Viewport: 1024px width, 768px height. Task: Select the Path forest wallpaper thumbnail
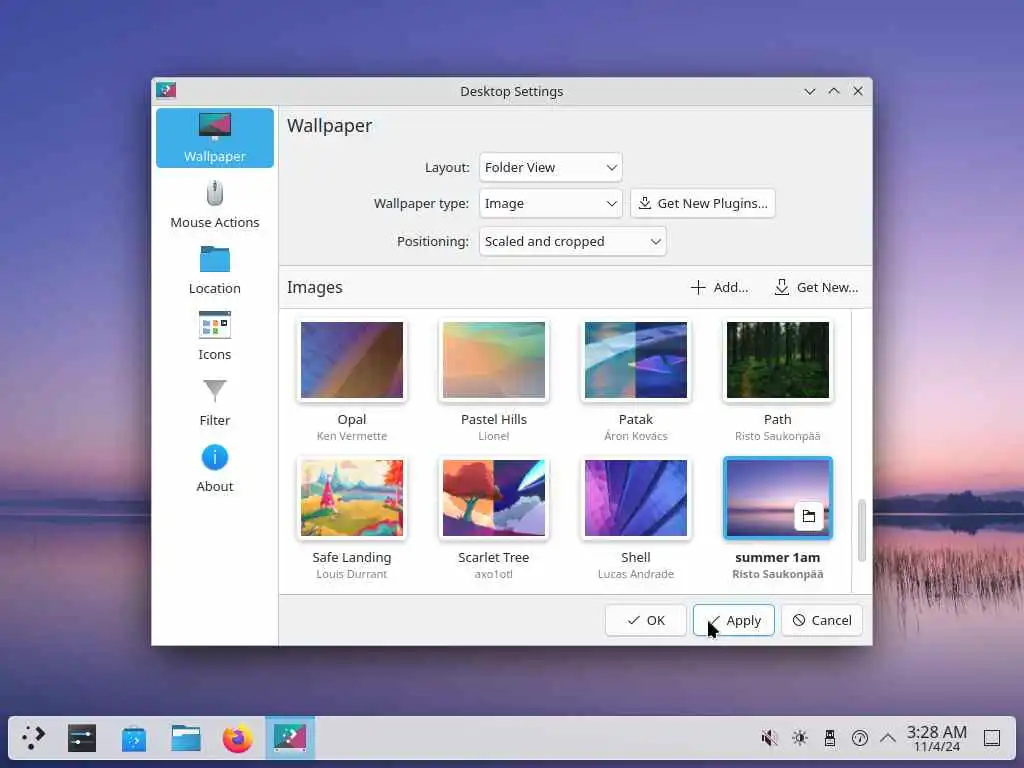click(777, 360)
